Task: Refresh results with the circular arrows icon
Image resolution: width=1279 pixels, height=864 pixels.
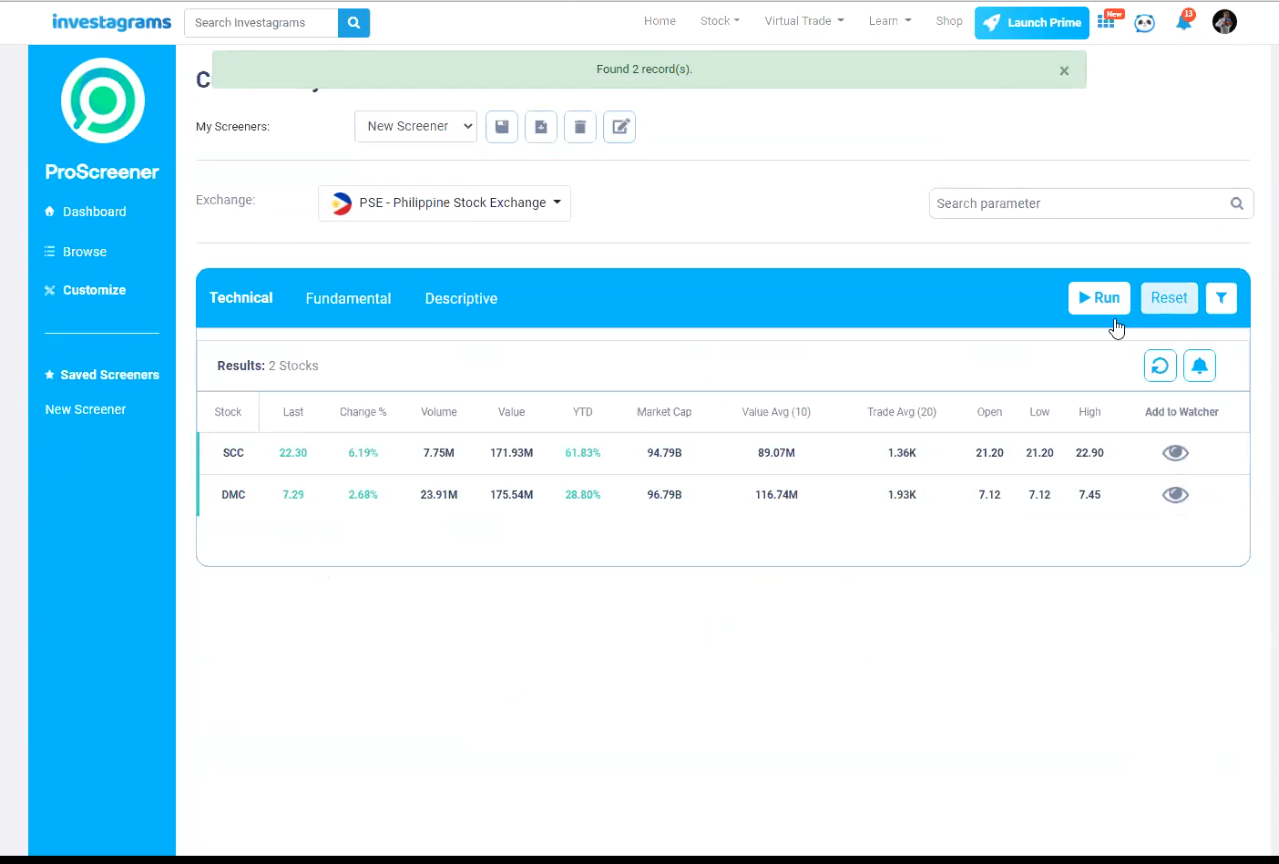Action: (x=1160, y=366)
